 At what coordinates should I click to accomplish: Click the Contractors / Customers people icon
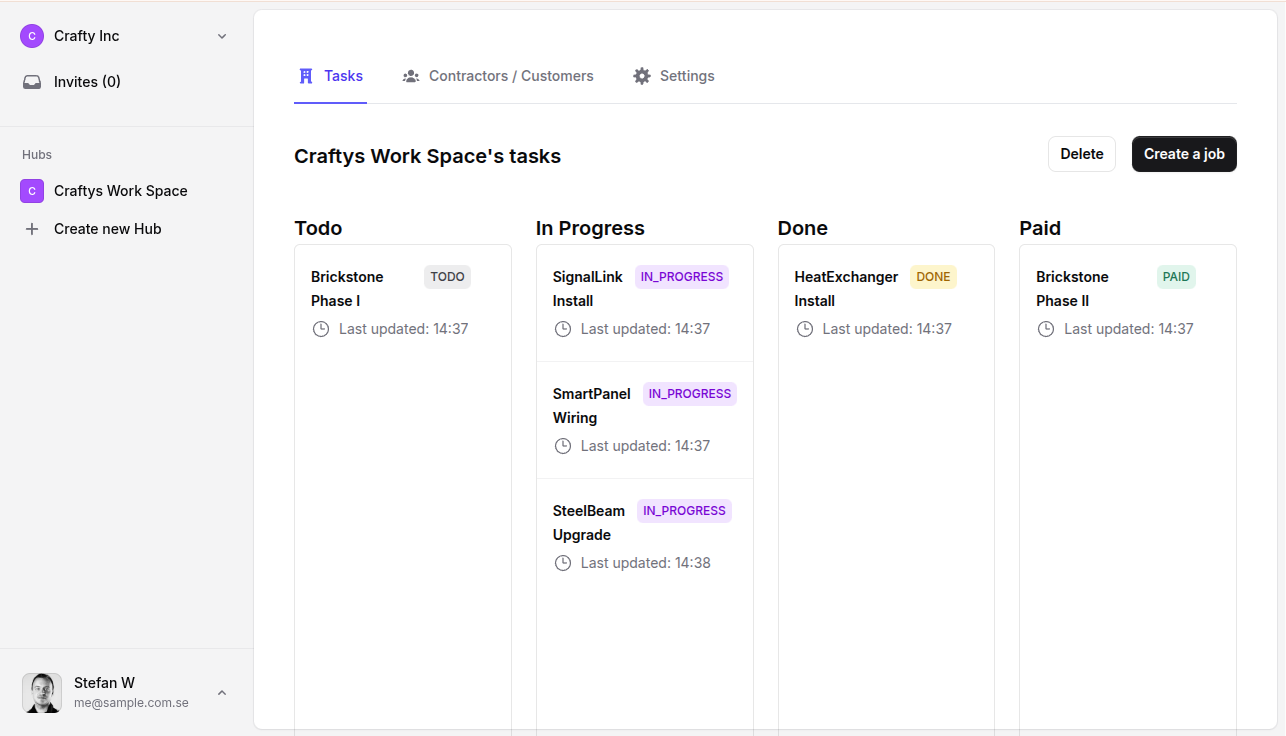(410, 75)
